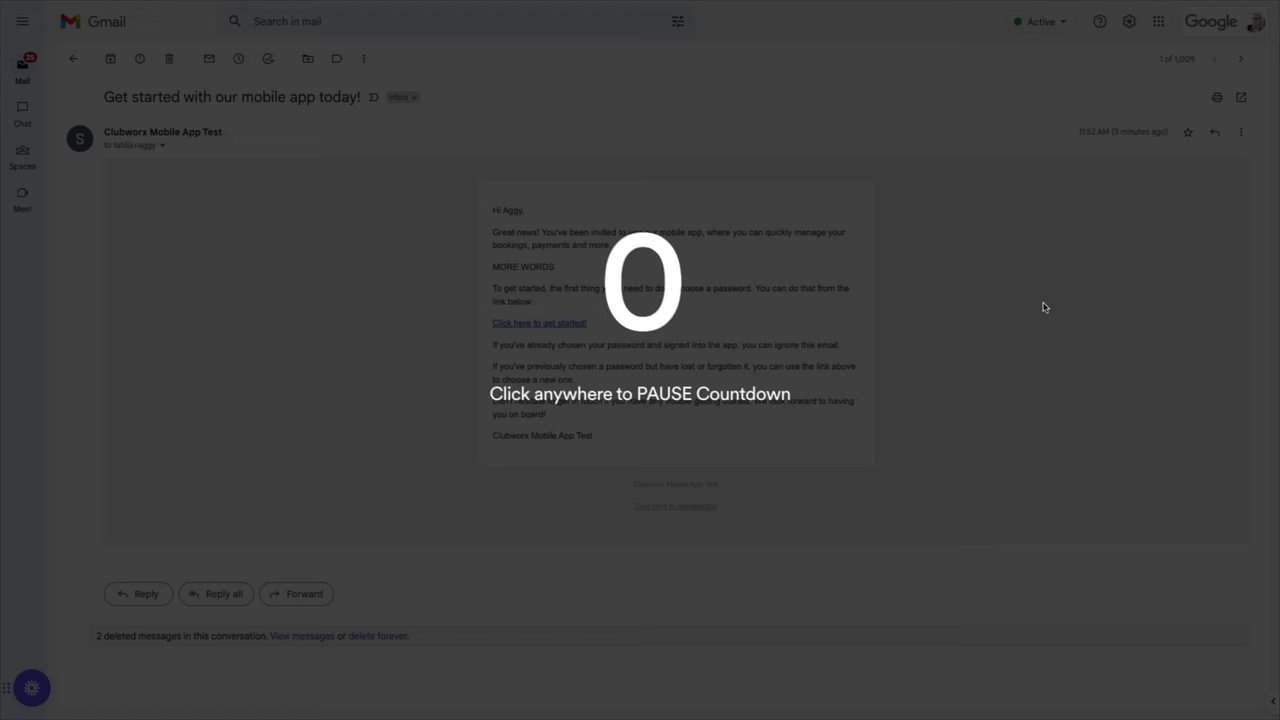Print the whole conversation
Image resolution: width=1280 pixels, height=720 pixels.
1217,97
